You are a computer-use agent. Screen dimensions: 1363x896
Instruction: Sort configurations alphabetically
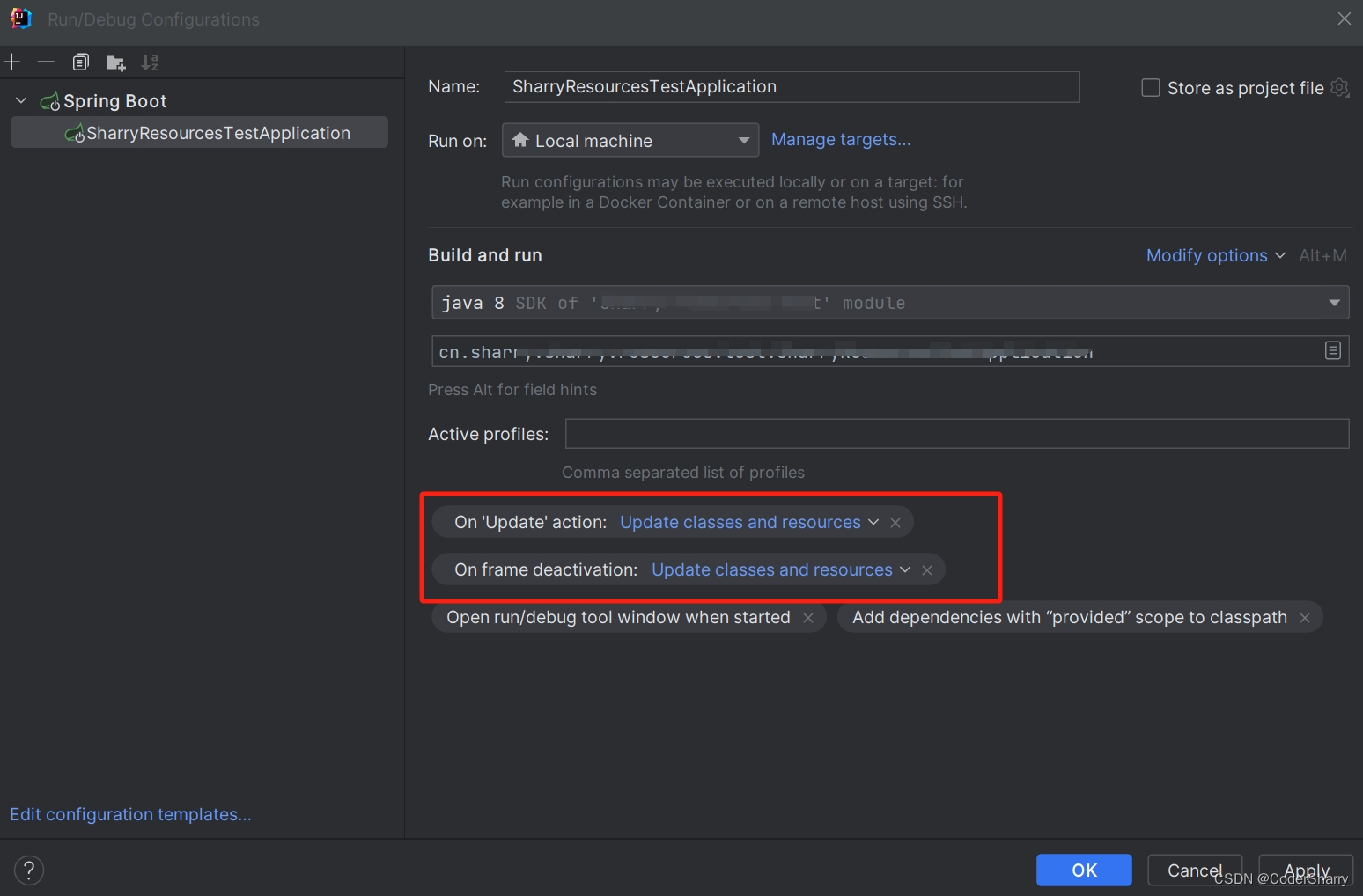pyautogui.click(x=150, y=62)
